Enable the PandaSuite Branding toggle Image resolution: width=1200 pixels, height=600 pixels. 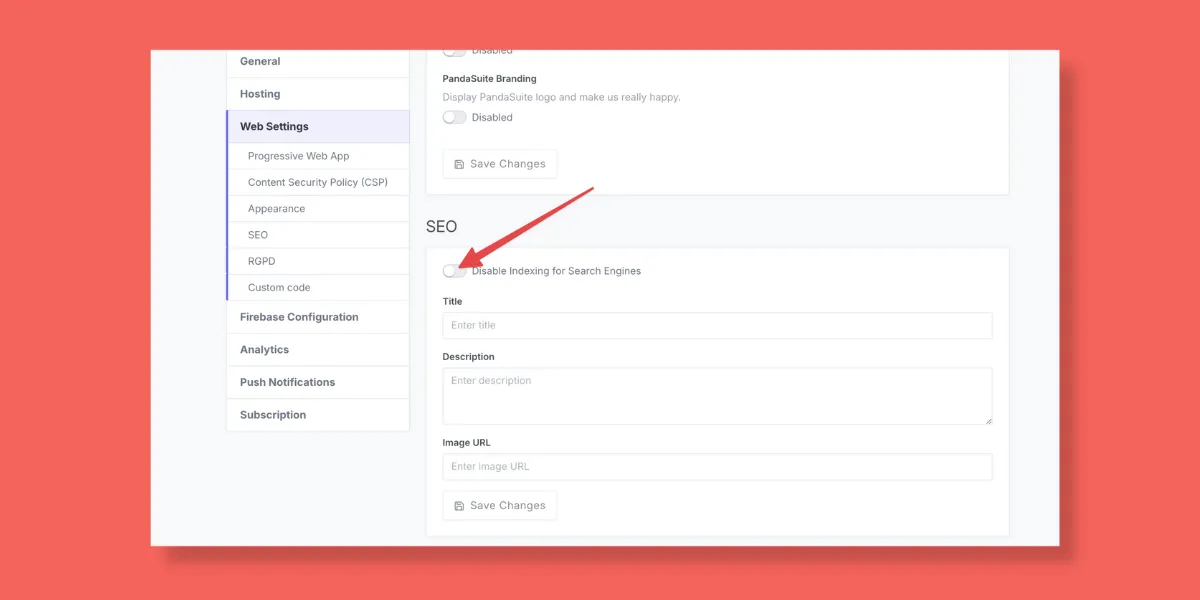(455, 117)
